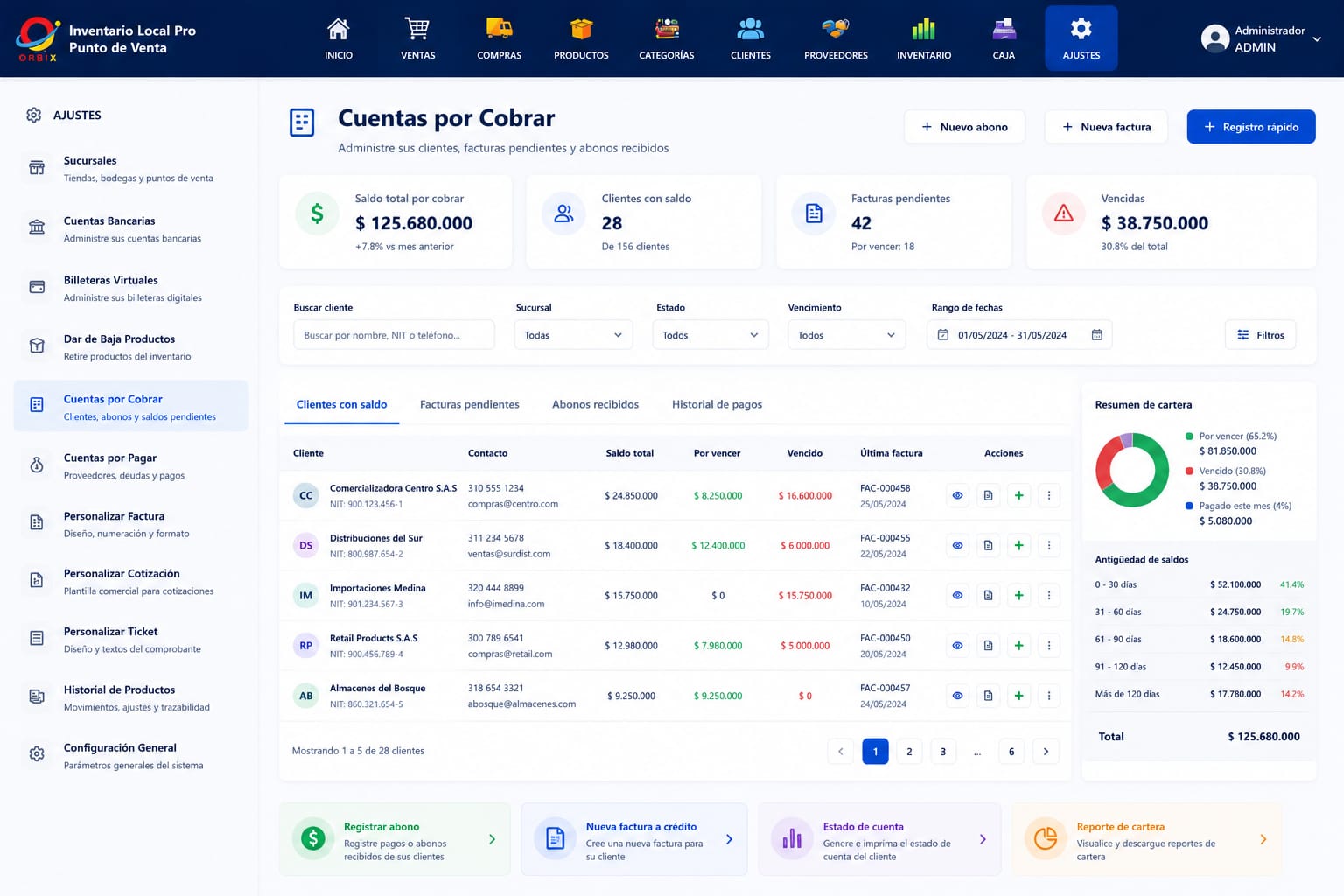Click the Nueva factura button
The width and height of the screenshot is (1344, 896).
click(x=1106, y=127)
